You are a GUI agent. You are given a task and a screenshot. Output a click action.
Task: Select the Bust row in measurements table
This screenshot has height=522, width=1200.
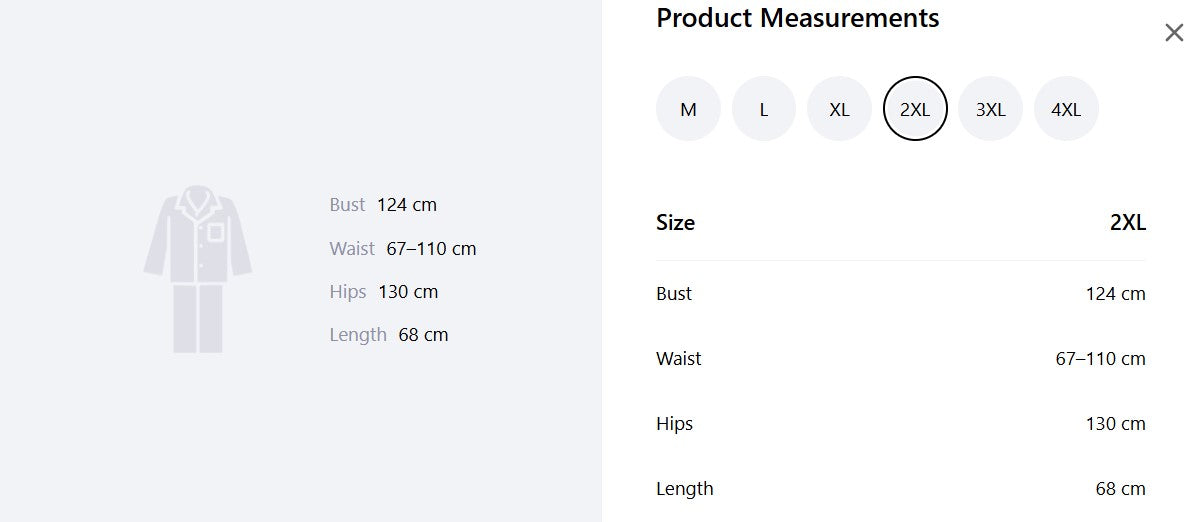901,294
